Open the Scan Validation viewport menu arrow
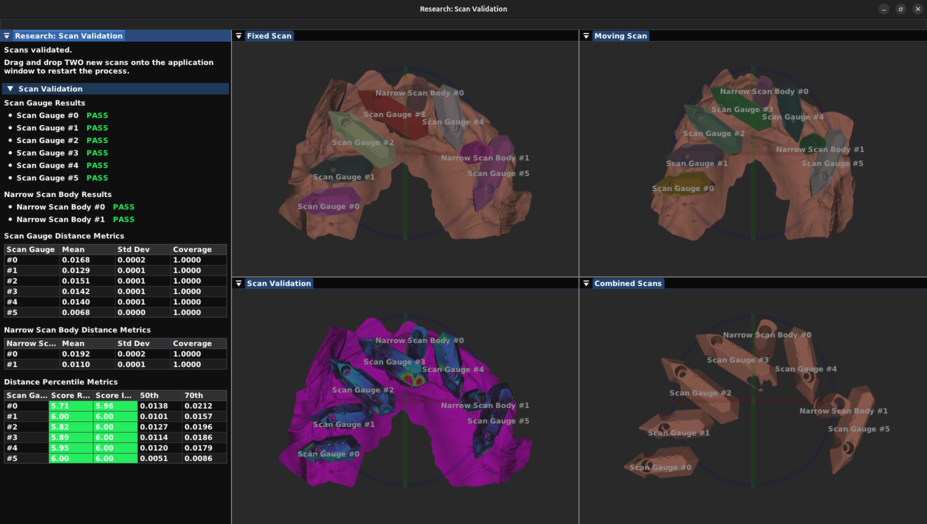Screen dimensions: 927x524 click(239, 284)
